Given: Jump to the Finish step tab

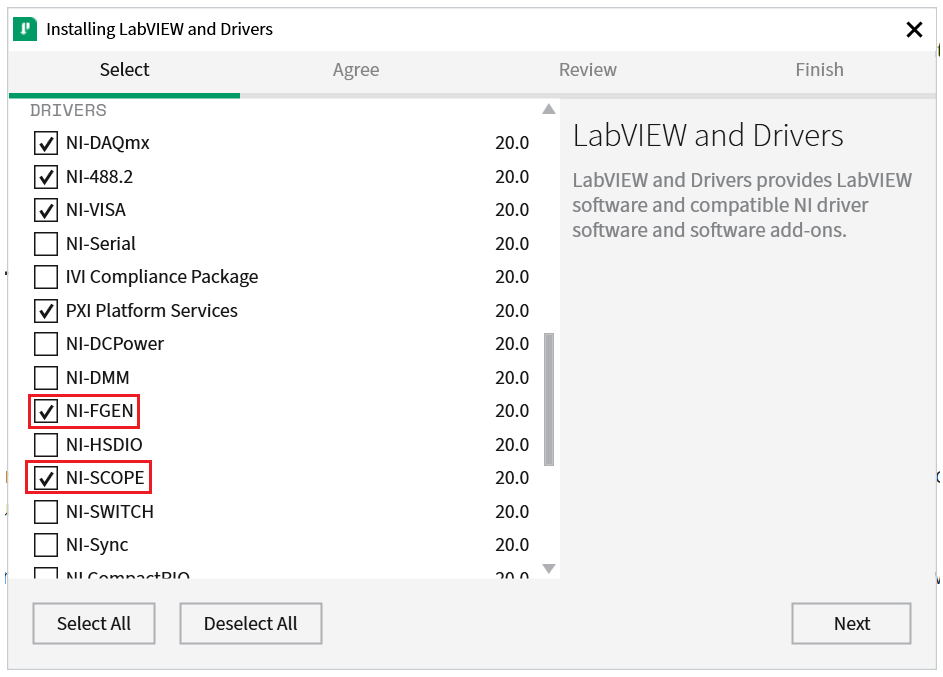Looking at the screenshot, I should click(819, 70).
